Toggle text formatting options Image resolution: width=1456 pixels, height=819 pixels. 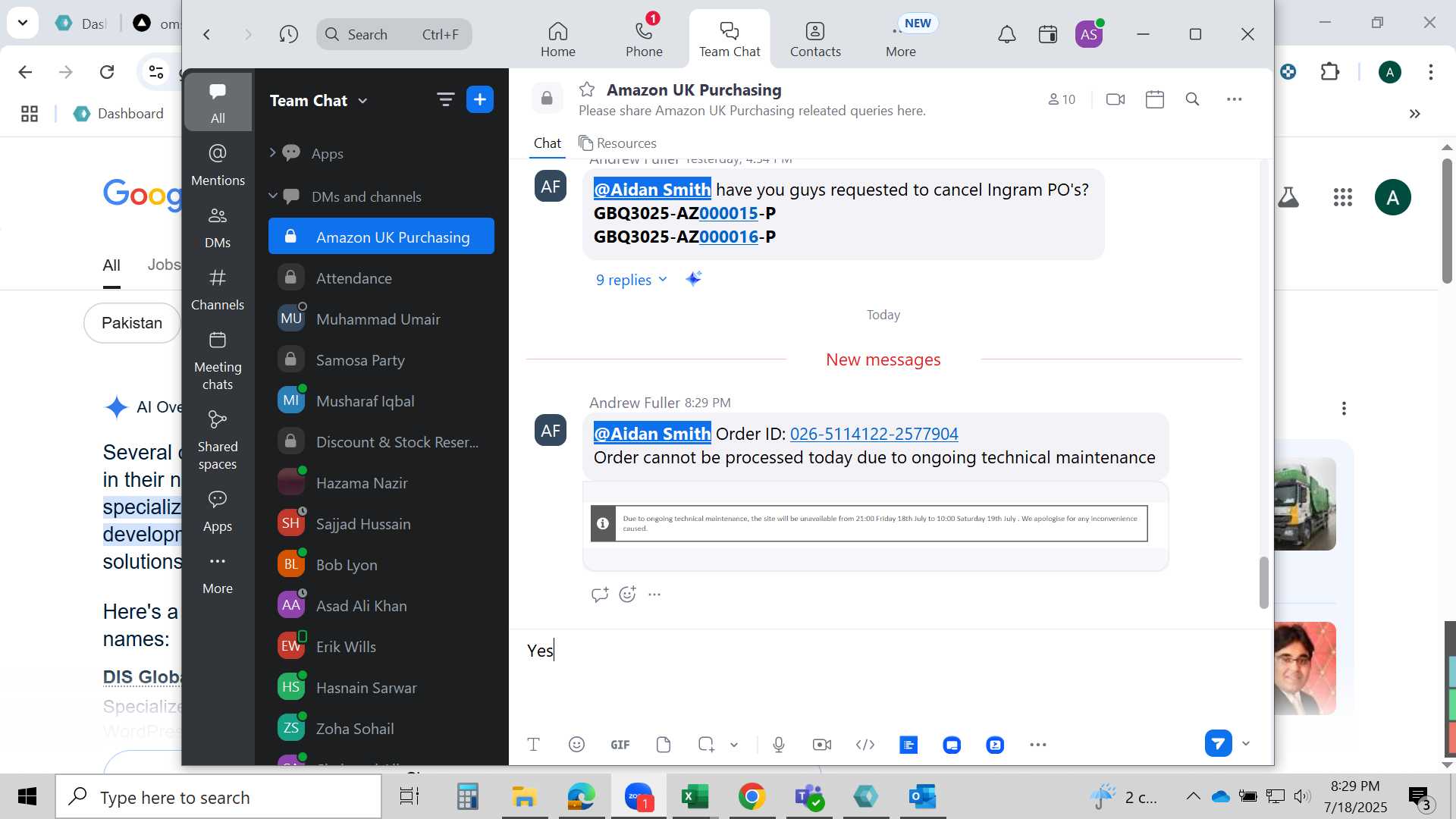pos(533,744)
